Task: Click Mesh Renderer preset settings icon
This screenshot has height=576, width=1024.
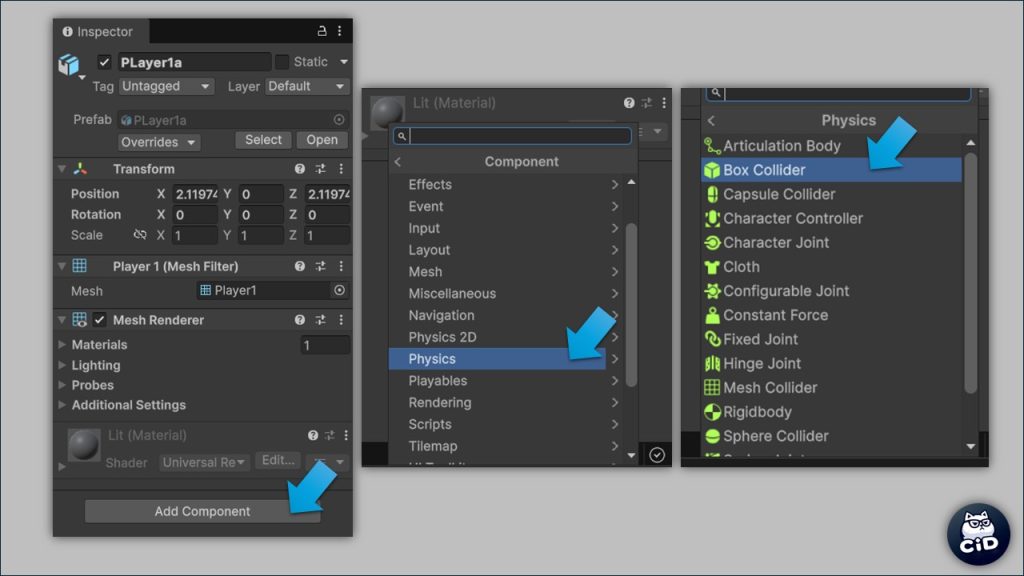Action: (x=321, y=320)
